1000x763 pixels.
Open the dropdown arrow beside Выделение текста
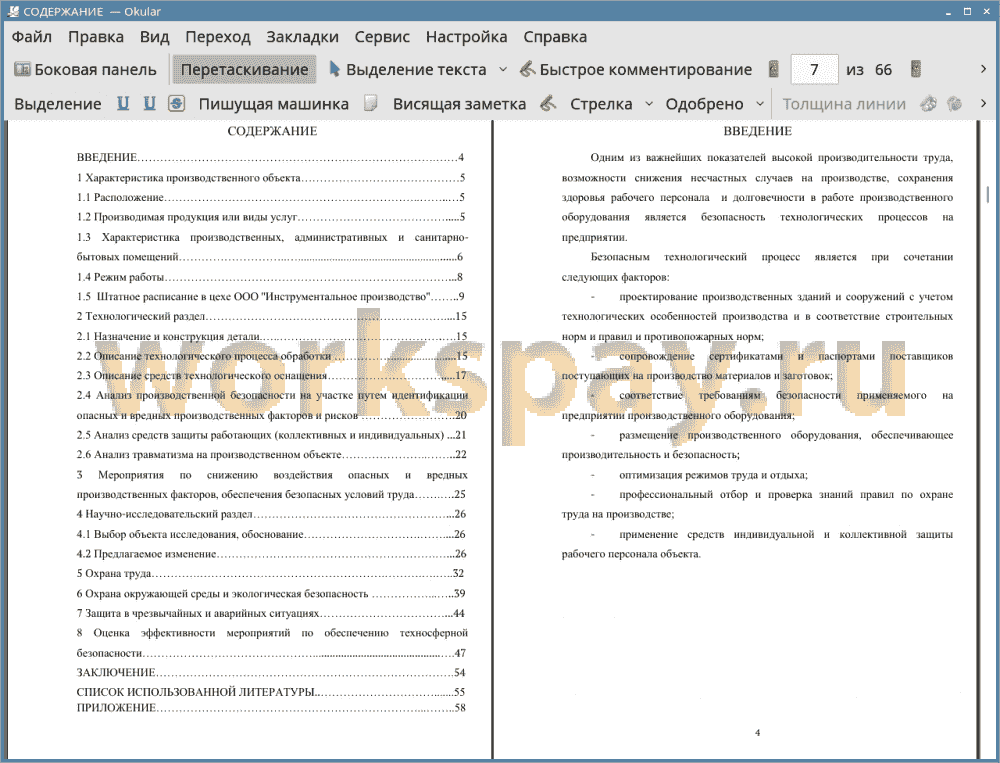tap(503, 70)
